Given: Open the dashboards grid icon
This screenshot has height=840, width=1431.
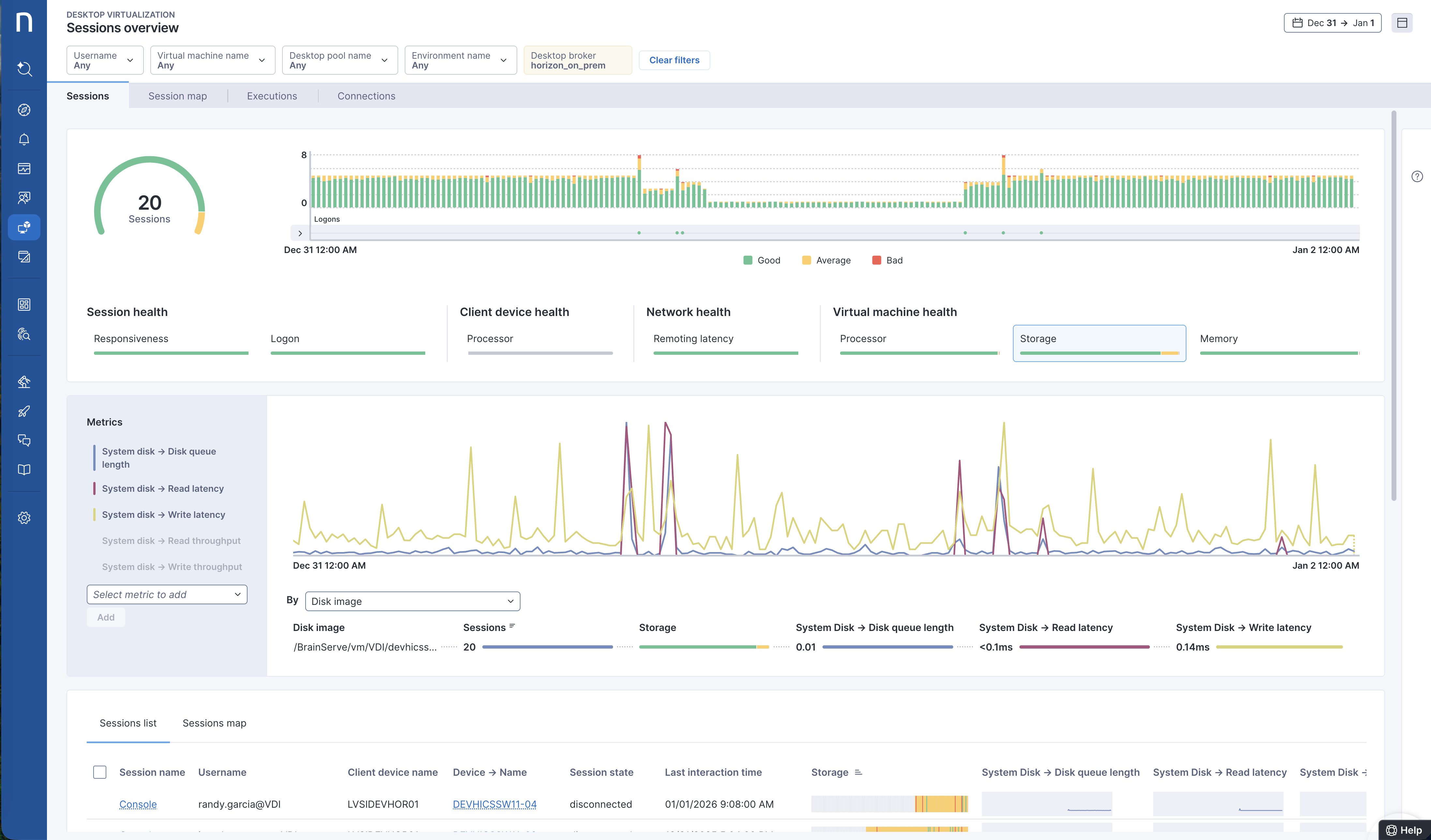Looking at the screenshot, I should point(24,305).
